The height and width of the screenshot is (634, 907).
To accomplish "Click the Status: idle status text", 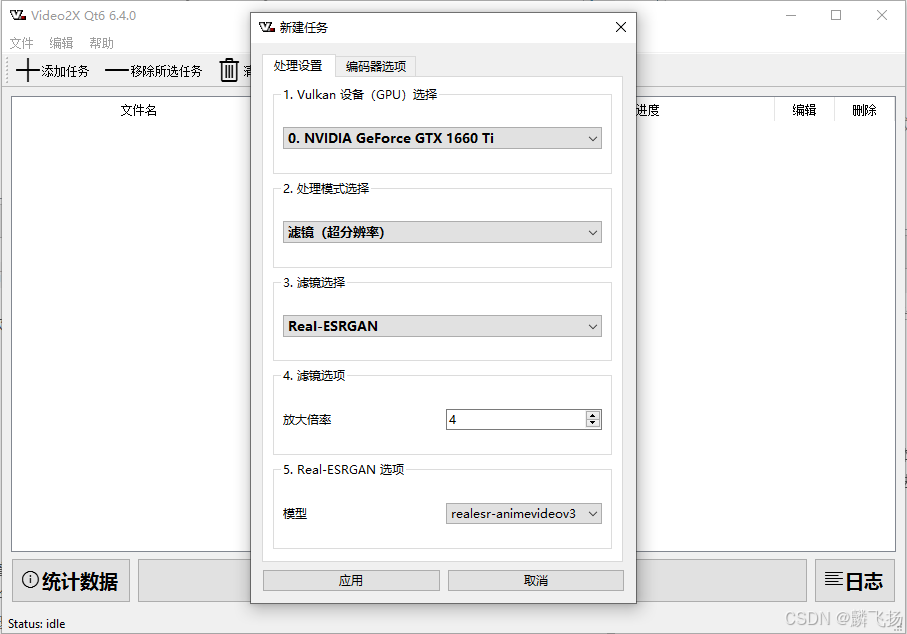I will 36,624.
